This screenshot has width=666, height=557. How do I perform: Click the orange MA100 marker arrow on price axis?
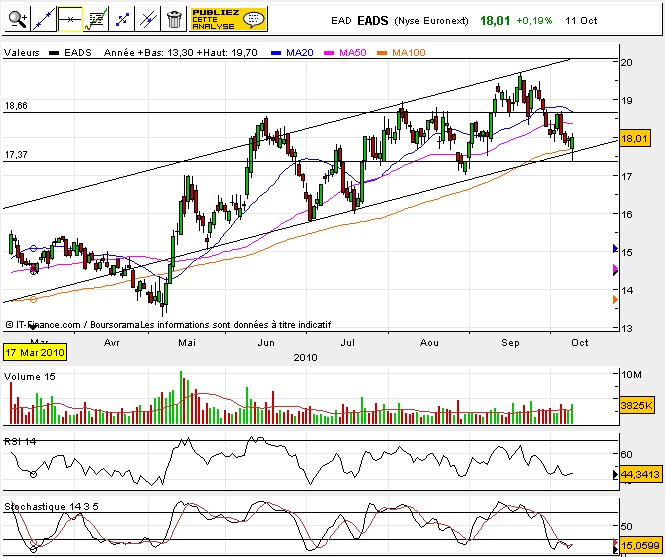(615, 300)
